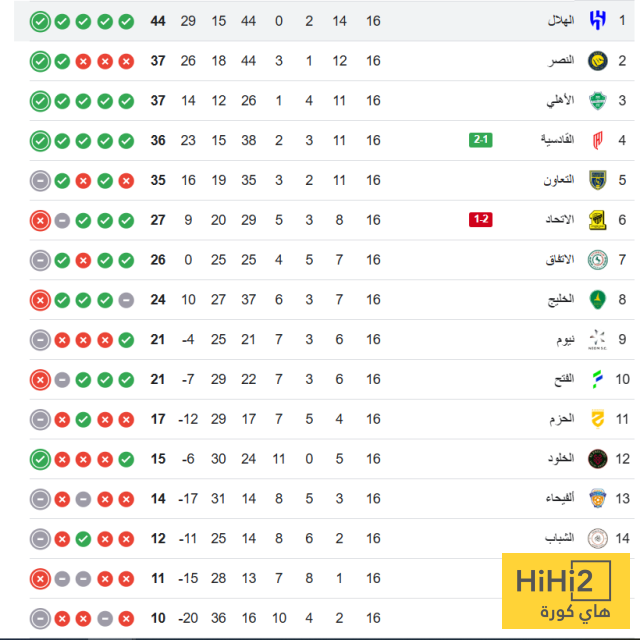The height and width of the screenshot is (640, 640).
Task: Click the Al-Nassr club crest icon
Action: point(597,61)
